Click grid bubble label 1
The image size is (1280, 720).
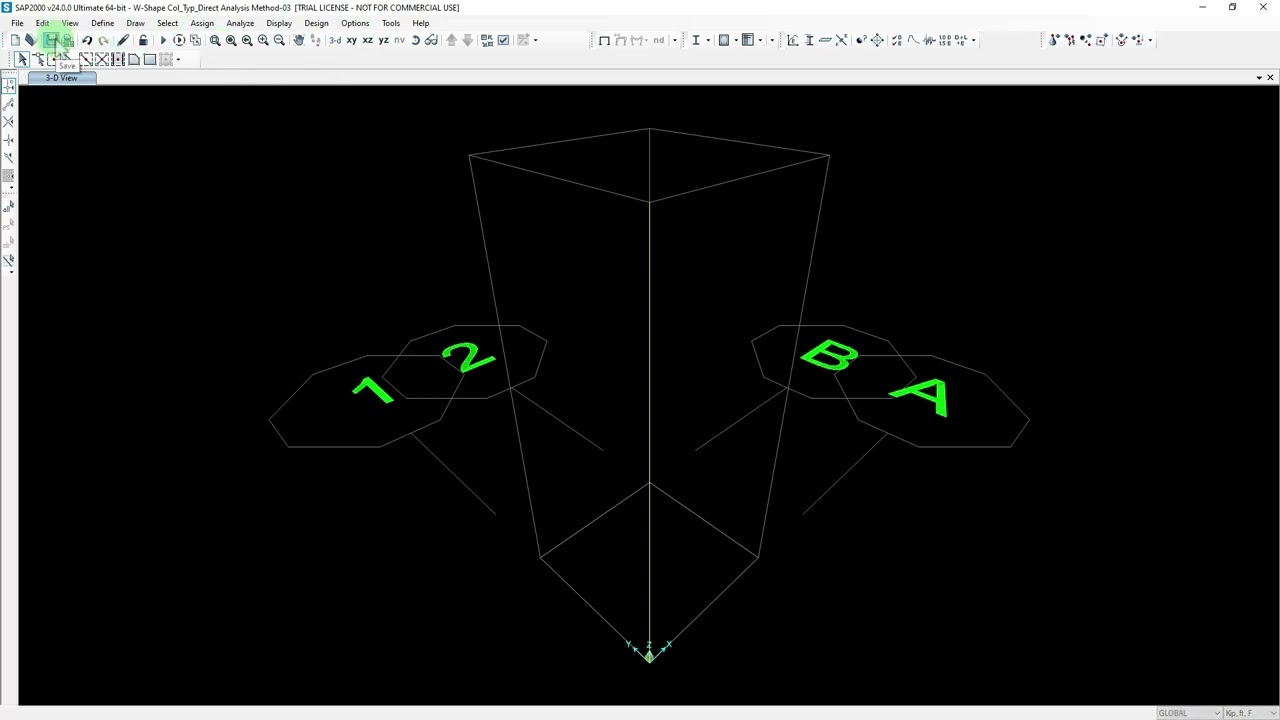pos(373,391)
